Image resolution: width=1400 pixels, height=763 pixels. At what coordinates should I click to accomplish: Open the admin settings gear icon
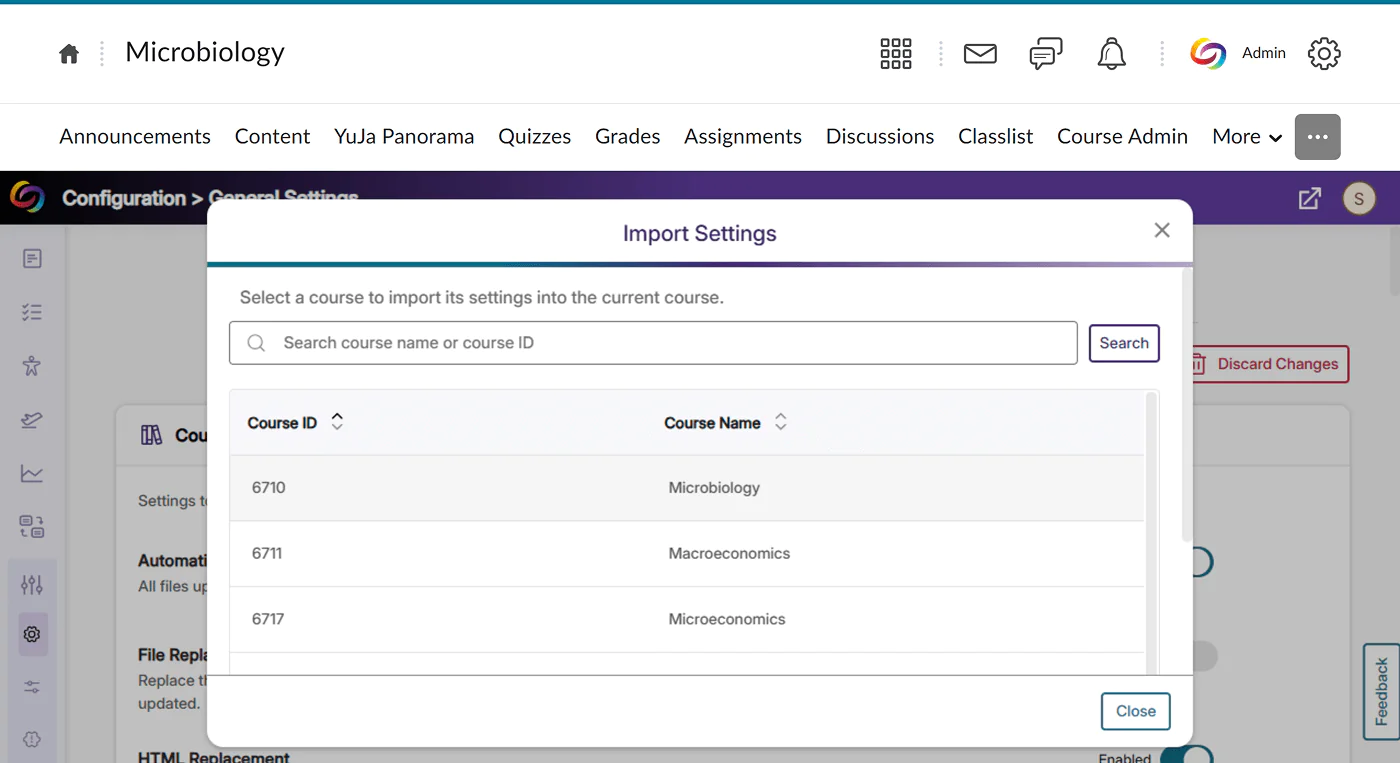click(1324, 54)
